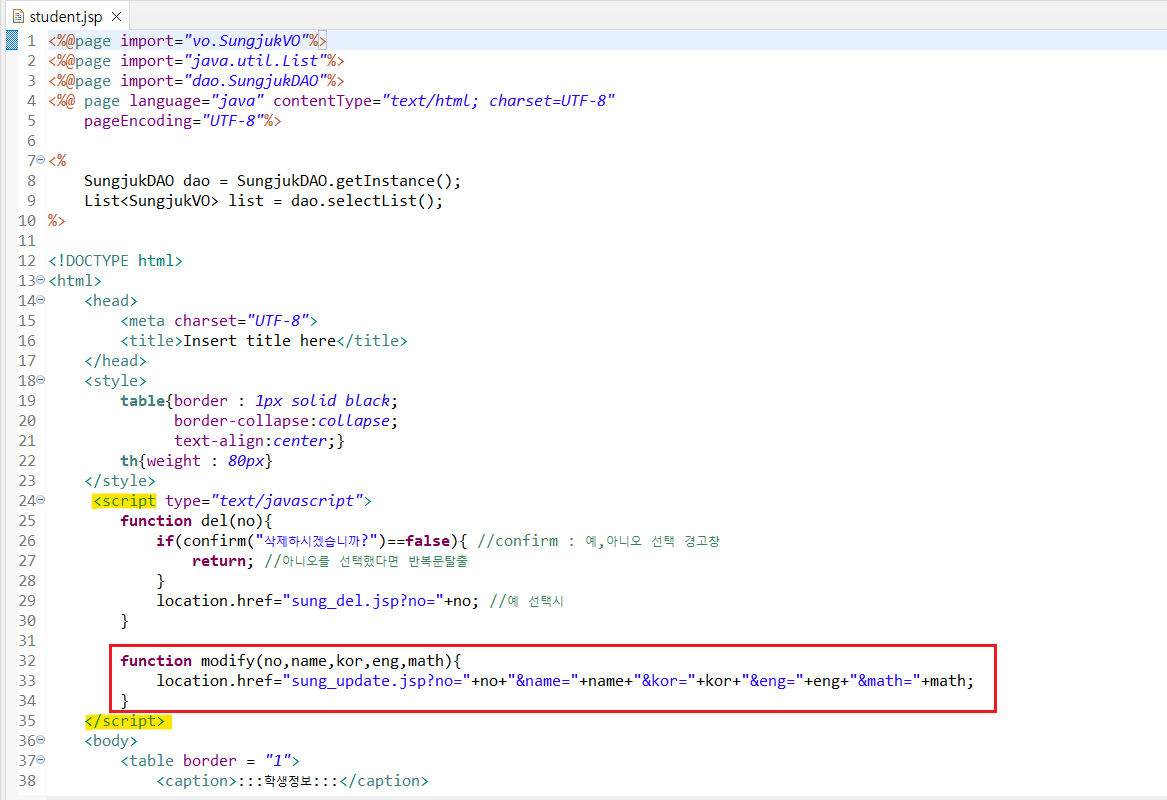
Task: Click 'border-collapse' CSS property
Action: point(240,421)
